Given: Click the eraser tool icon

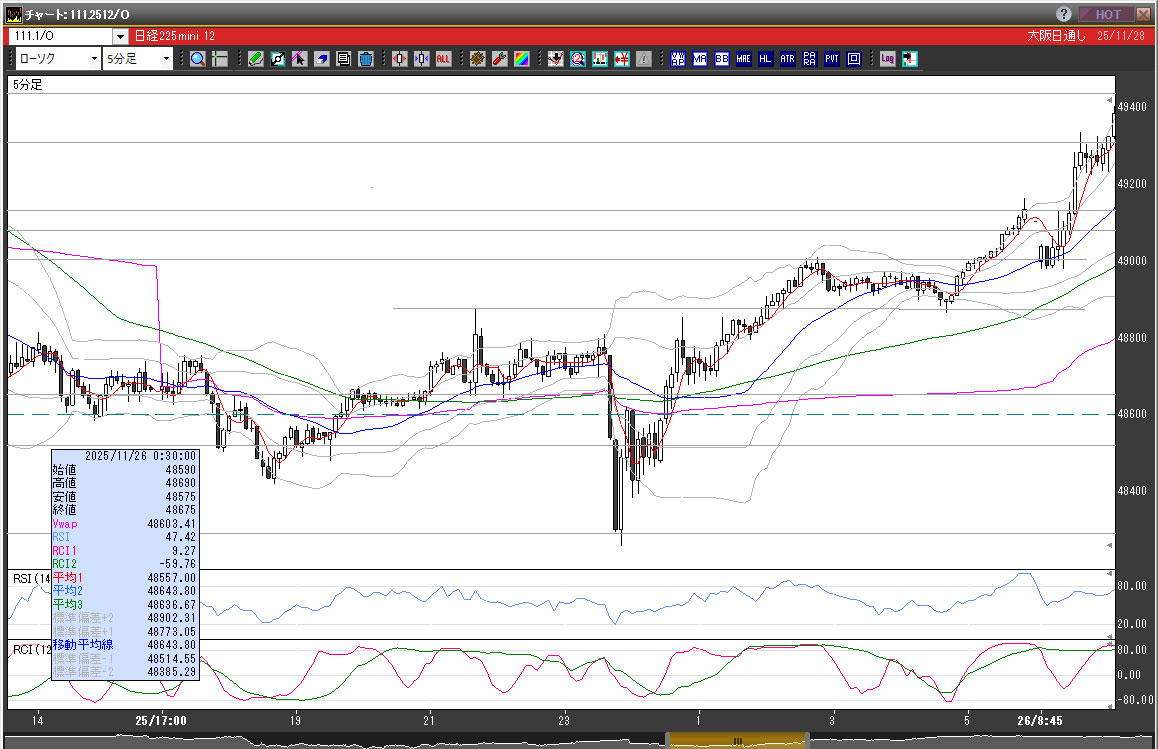Looking at the screenshot, I should [x=322, y=59].
